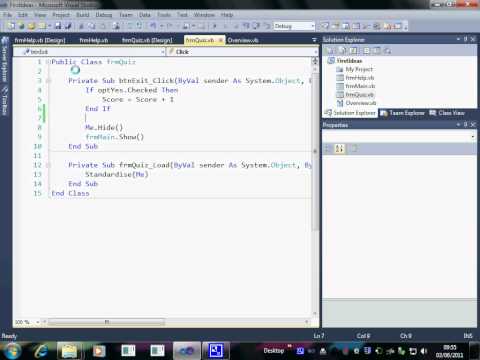Viewport: 480px width, 360px height.
Task: Open the Properties object selector dropdown
Action: click(473, 136)
